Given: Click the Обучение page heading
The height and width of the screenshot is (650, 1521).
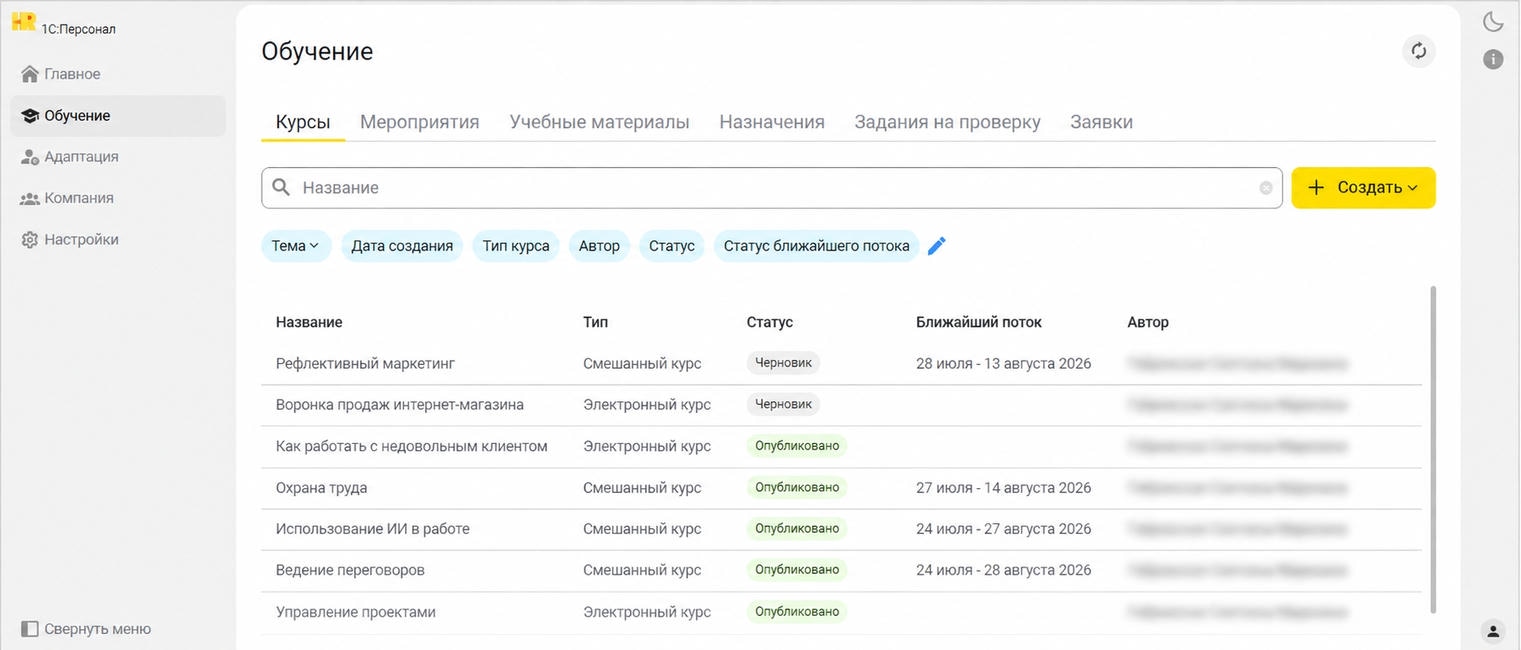Looking at the screenshot, I should point(317,52).
